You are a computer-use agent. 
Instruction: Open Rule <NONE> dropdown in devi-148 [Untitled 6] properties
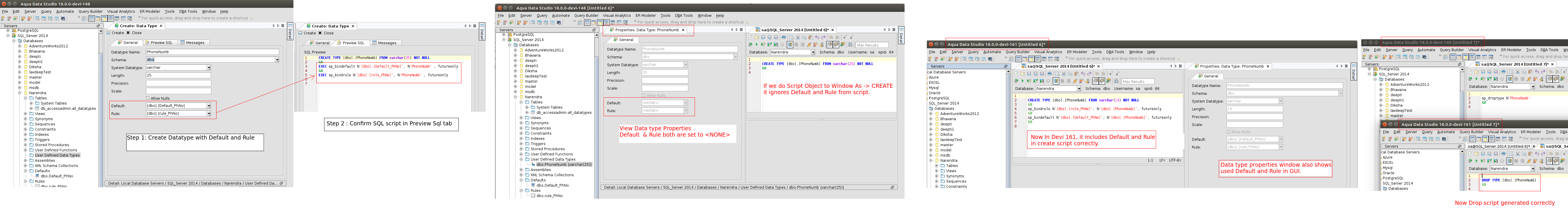[686, 111]
